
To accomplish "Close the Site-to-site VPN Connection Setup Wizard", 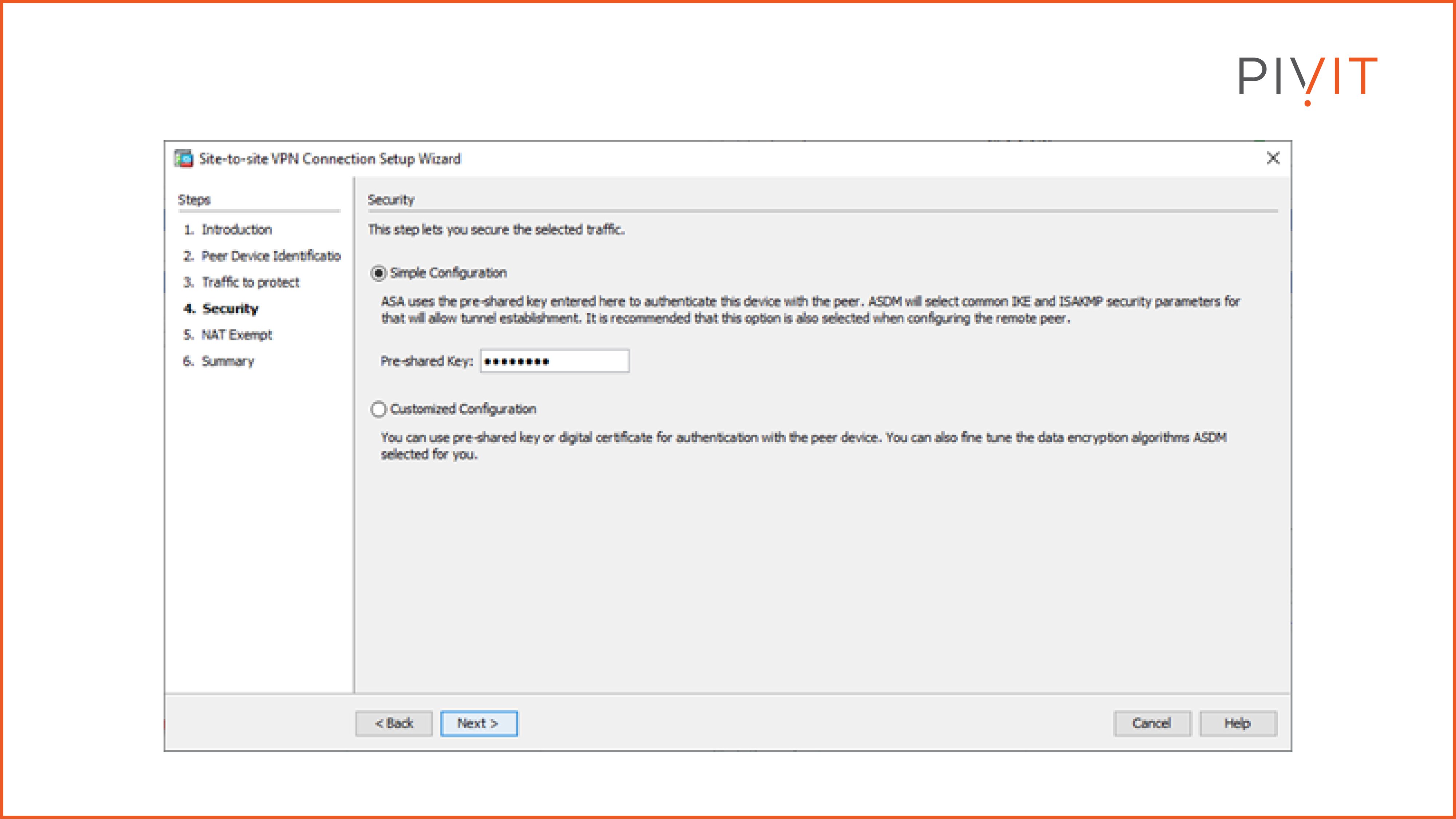I will coord(1273,159).
